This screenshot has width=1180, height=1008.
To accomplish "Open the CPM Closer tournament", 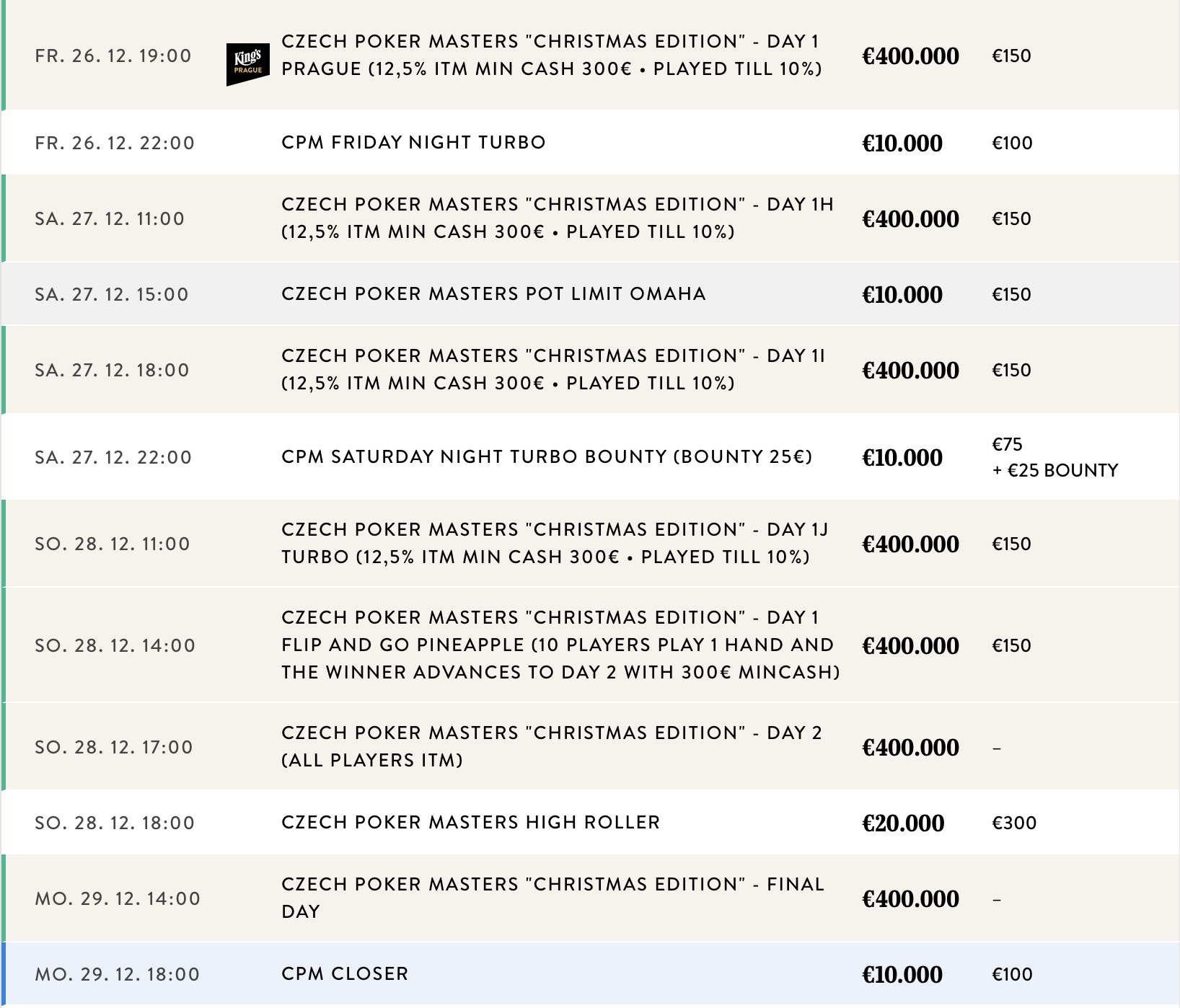I will pyautogui.click(x=345, y=973).
